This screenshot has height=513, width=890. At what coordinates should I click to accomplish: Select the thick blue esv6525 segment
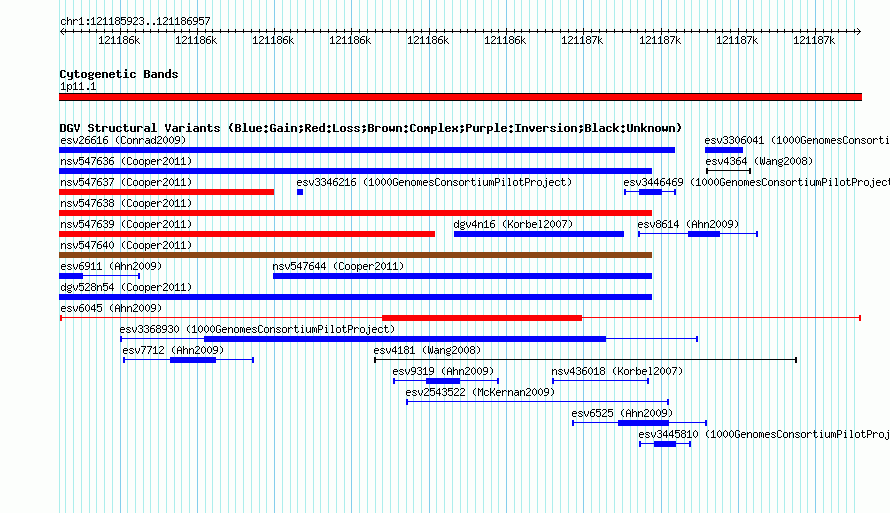(x=644, y=423)
